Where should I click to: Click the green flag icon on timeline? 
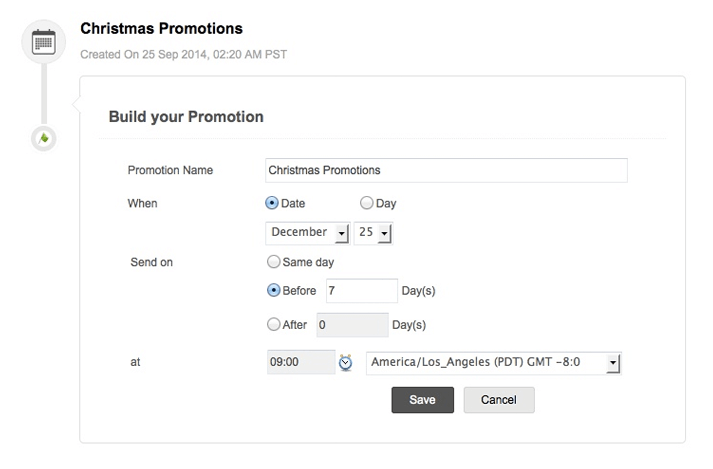click(x=44, y=138)
